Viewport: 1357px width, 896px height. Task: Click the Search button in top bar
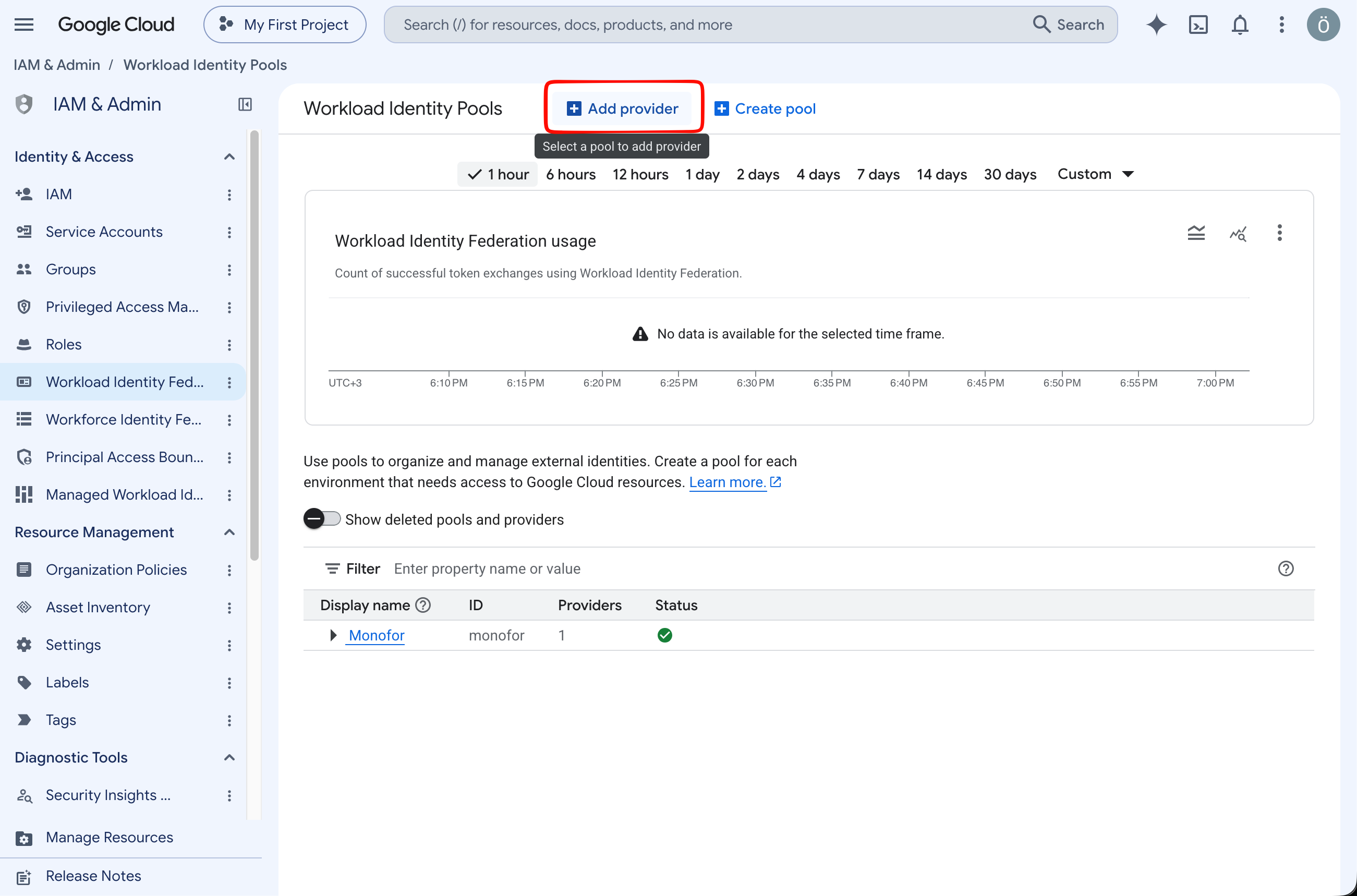1068,25
